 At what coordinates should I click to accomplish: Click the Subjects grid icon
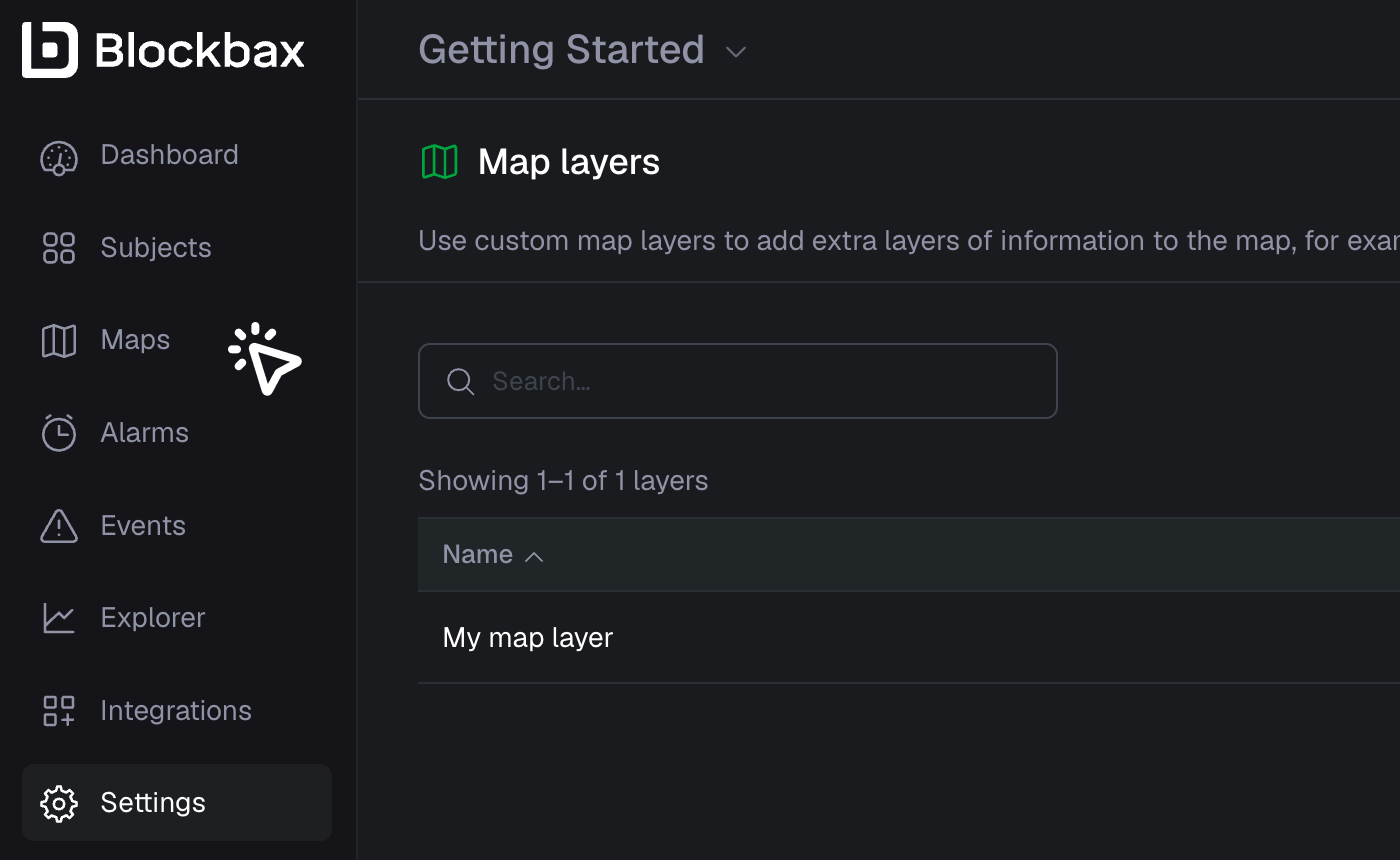coord(59,248)
